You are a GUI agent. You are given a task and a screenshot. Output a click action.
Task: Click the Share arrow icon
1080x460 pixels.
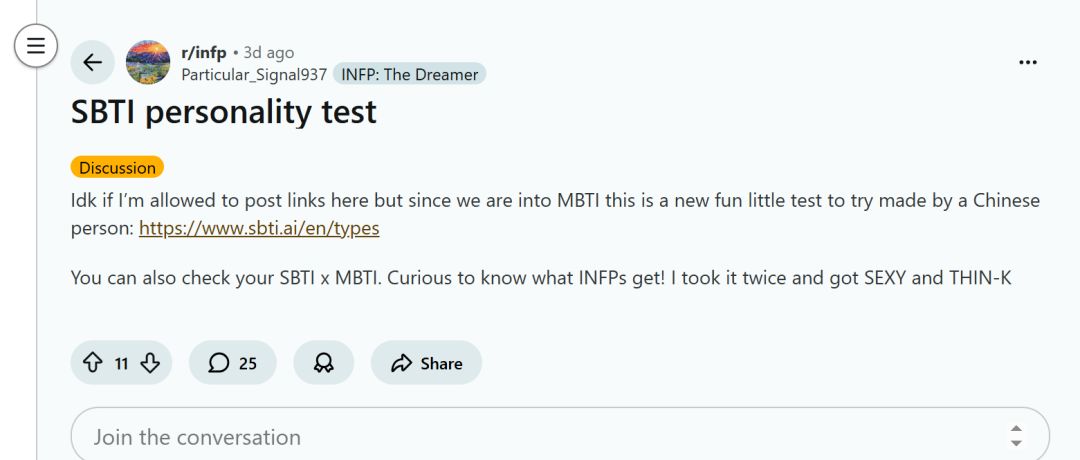point(402,363)
